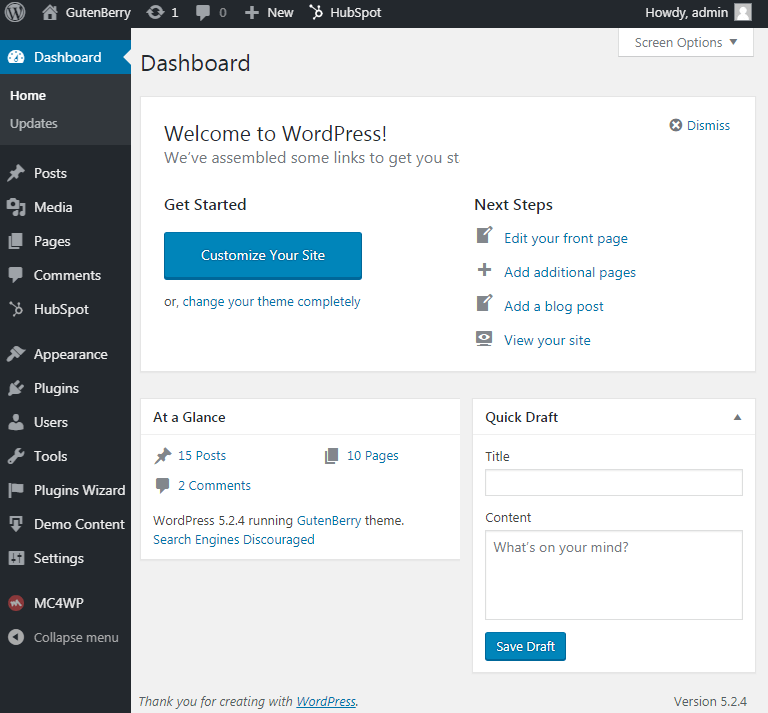Click pages icon beside 10 Pages
Viewport: 768px width, 713px height.
coord(332,455)
